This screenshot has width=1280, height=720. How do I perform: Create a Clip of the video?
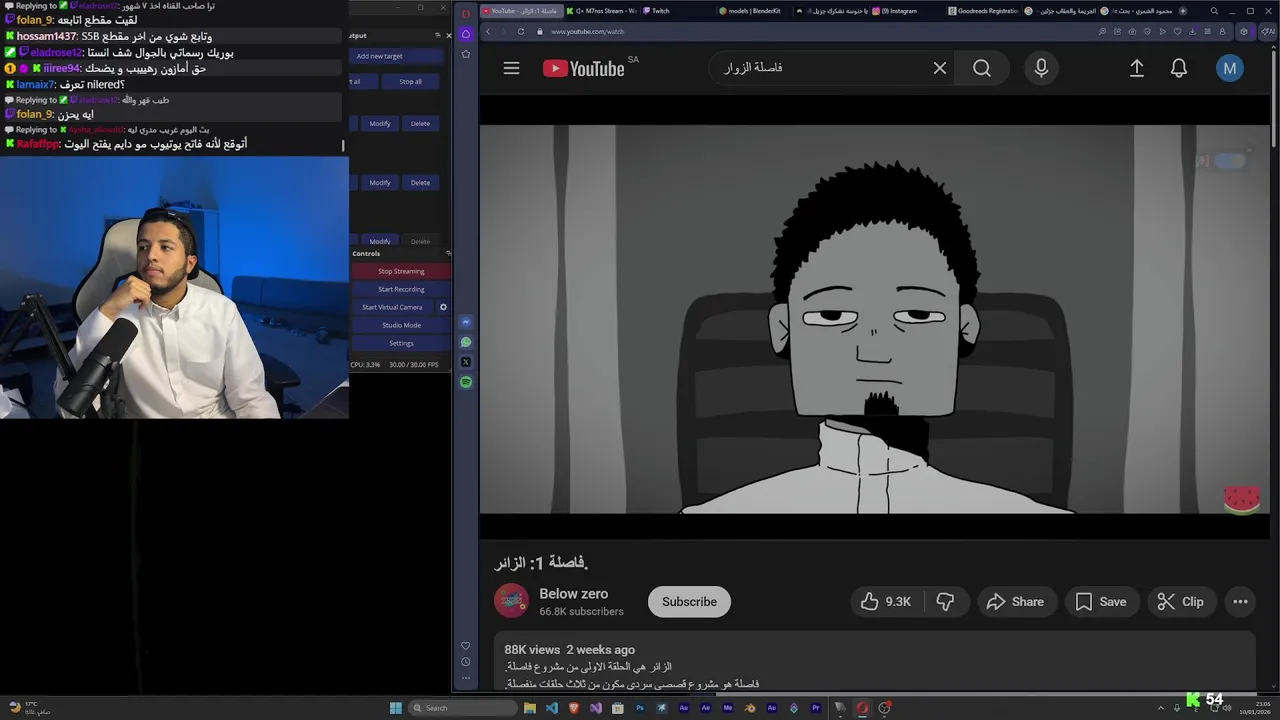(1180, 601)
